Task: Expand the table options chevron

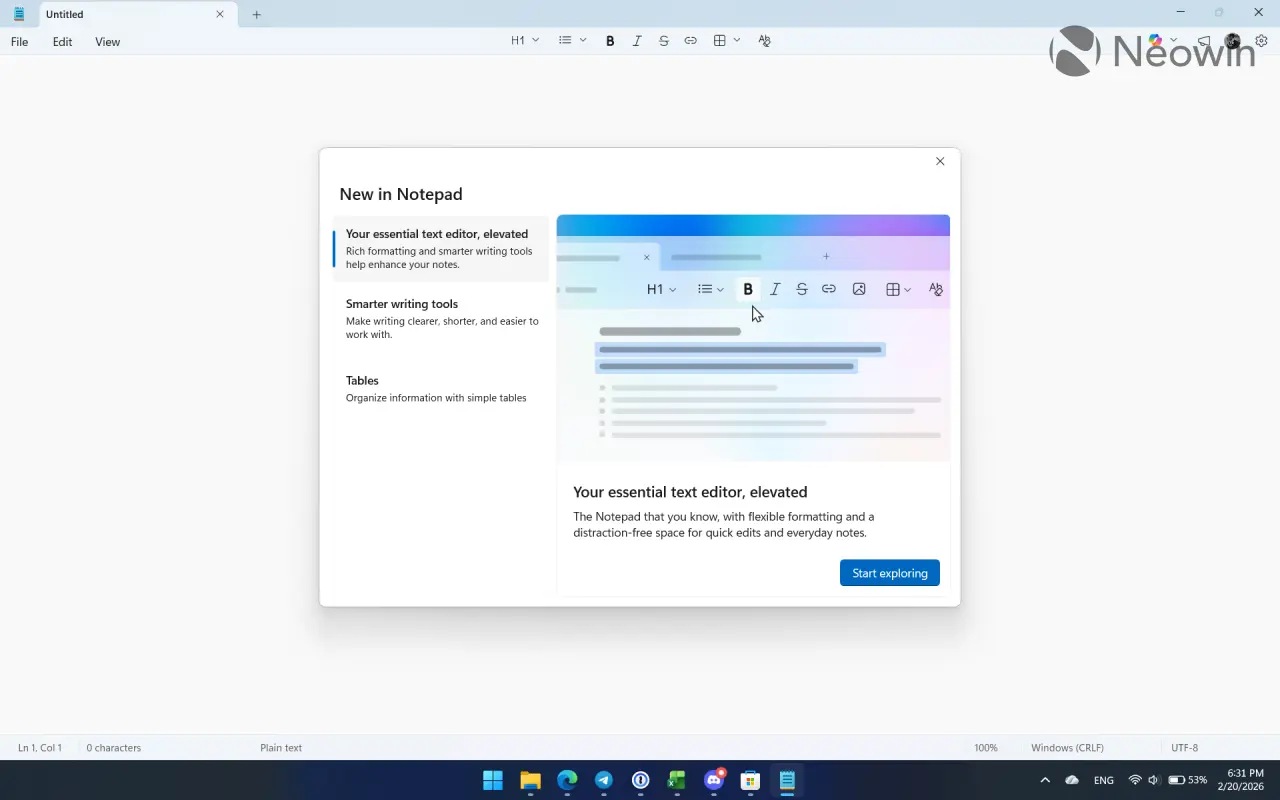Action: [x=737, y=40]
